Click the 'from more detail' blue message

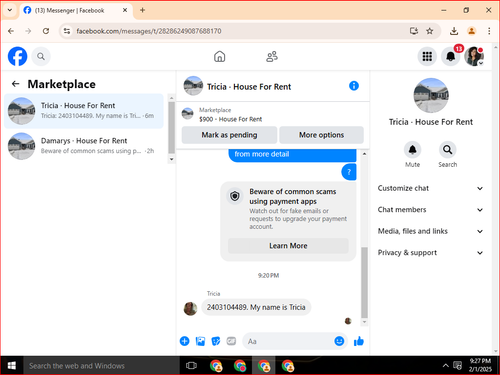pos(292,155)
